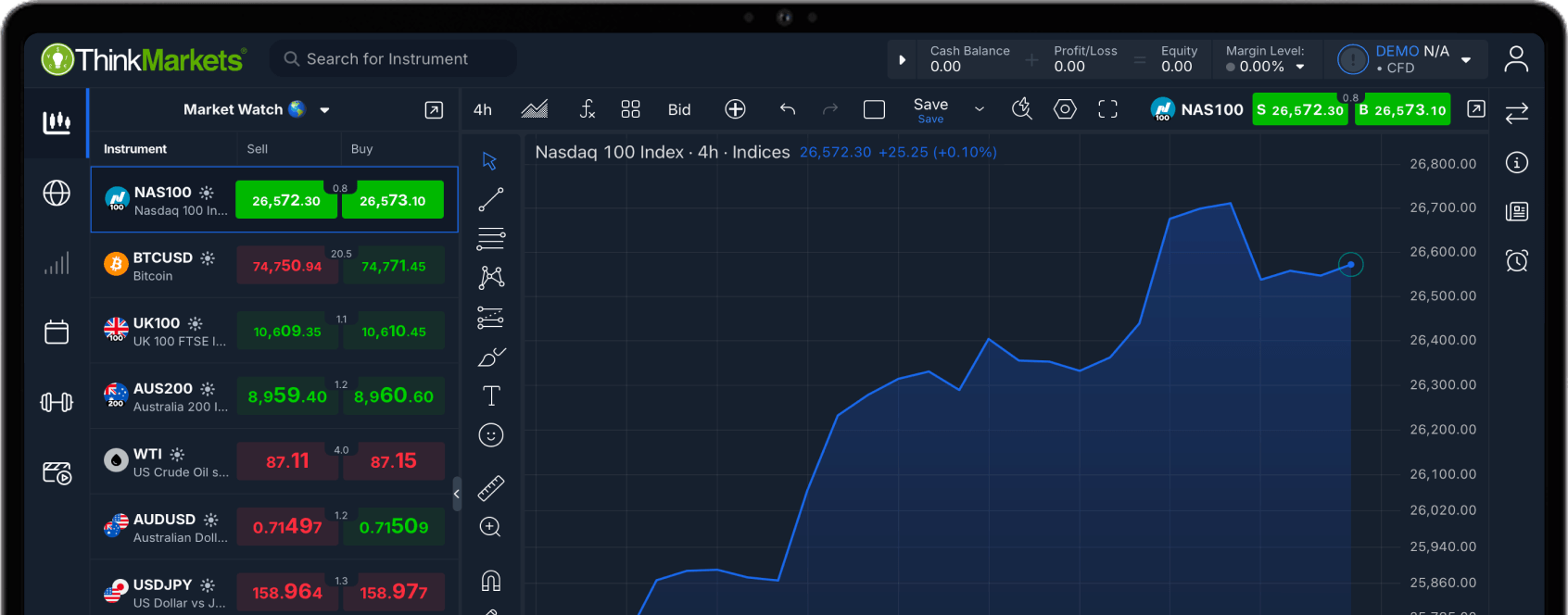Select the horizontal lines Fibonacci tool
Image resolution: width=1568 pixels, height=615 pixels.
(491, 238)
